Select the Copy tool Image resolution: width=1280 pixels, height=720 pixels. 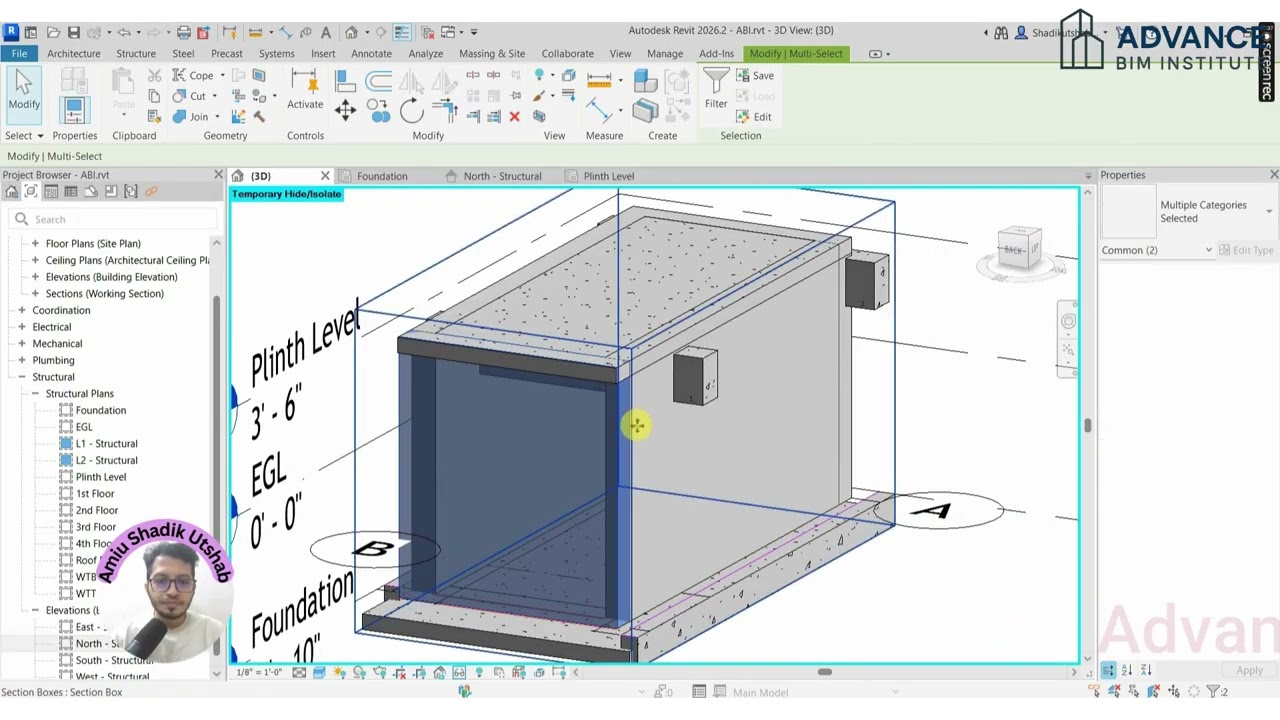(379, 110)
